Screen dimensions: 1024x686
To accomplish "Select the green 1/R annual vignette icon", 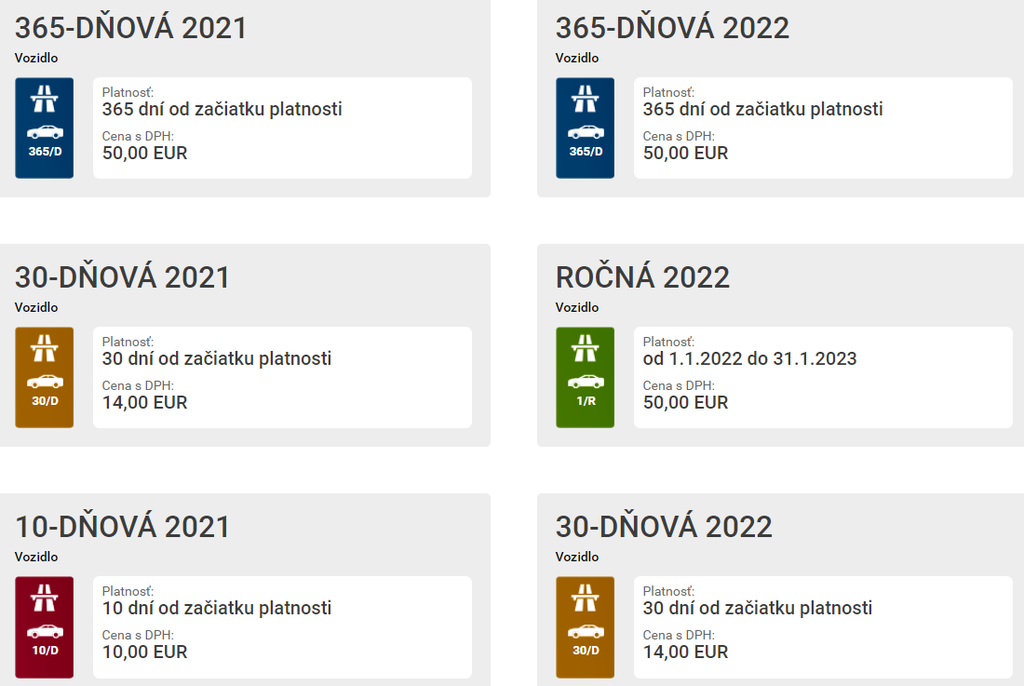I will (x=585, y=377).
